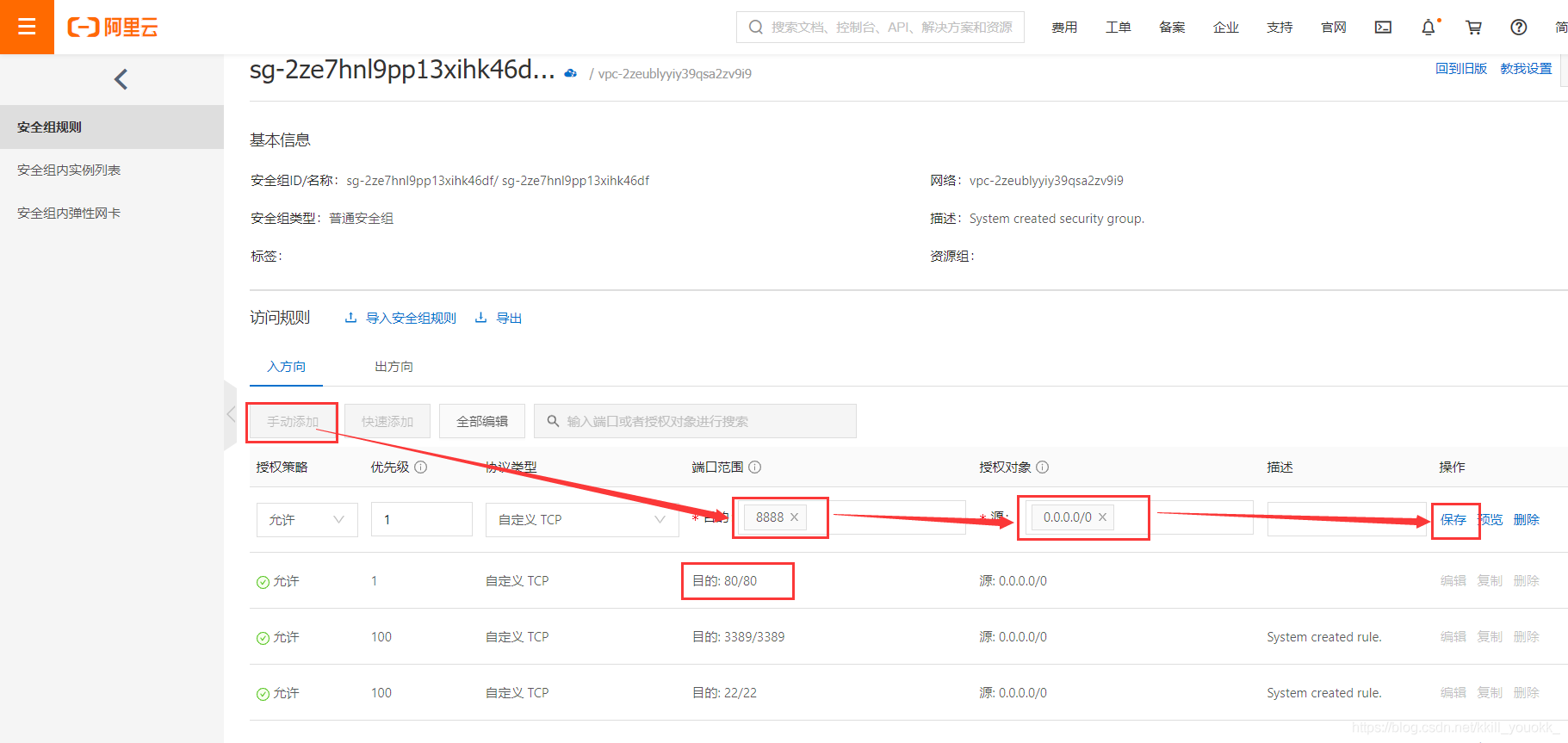This screenshot has height=743, width=1568.
Task: Remove the 8888 port tag
Action: 794,517
